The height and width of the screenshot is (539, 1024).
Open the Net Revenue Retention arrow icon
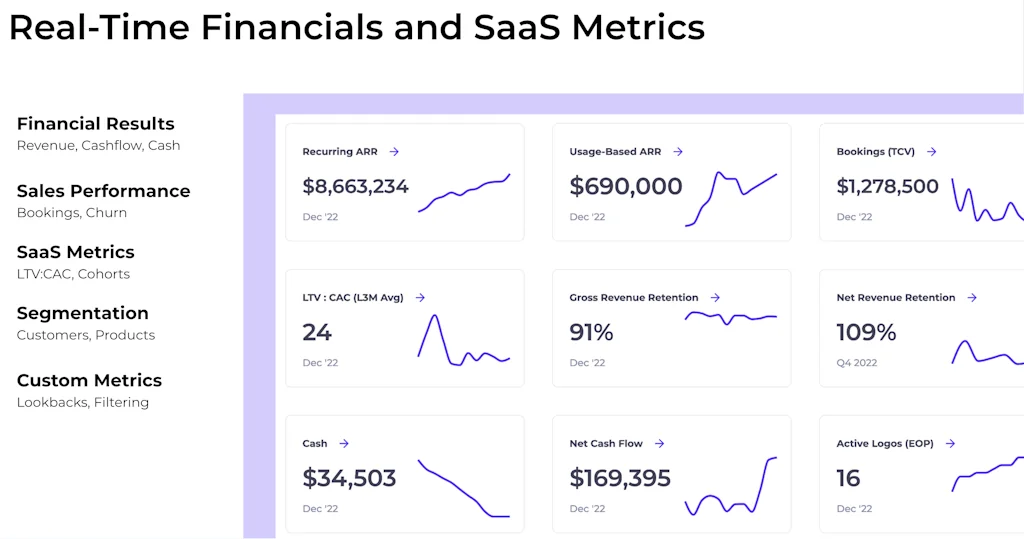click(972, 298)
